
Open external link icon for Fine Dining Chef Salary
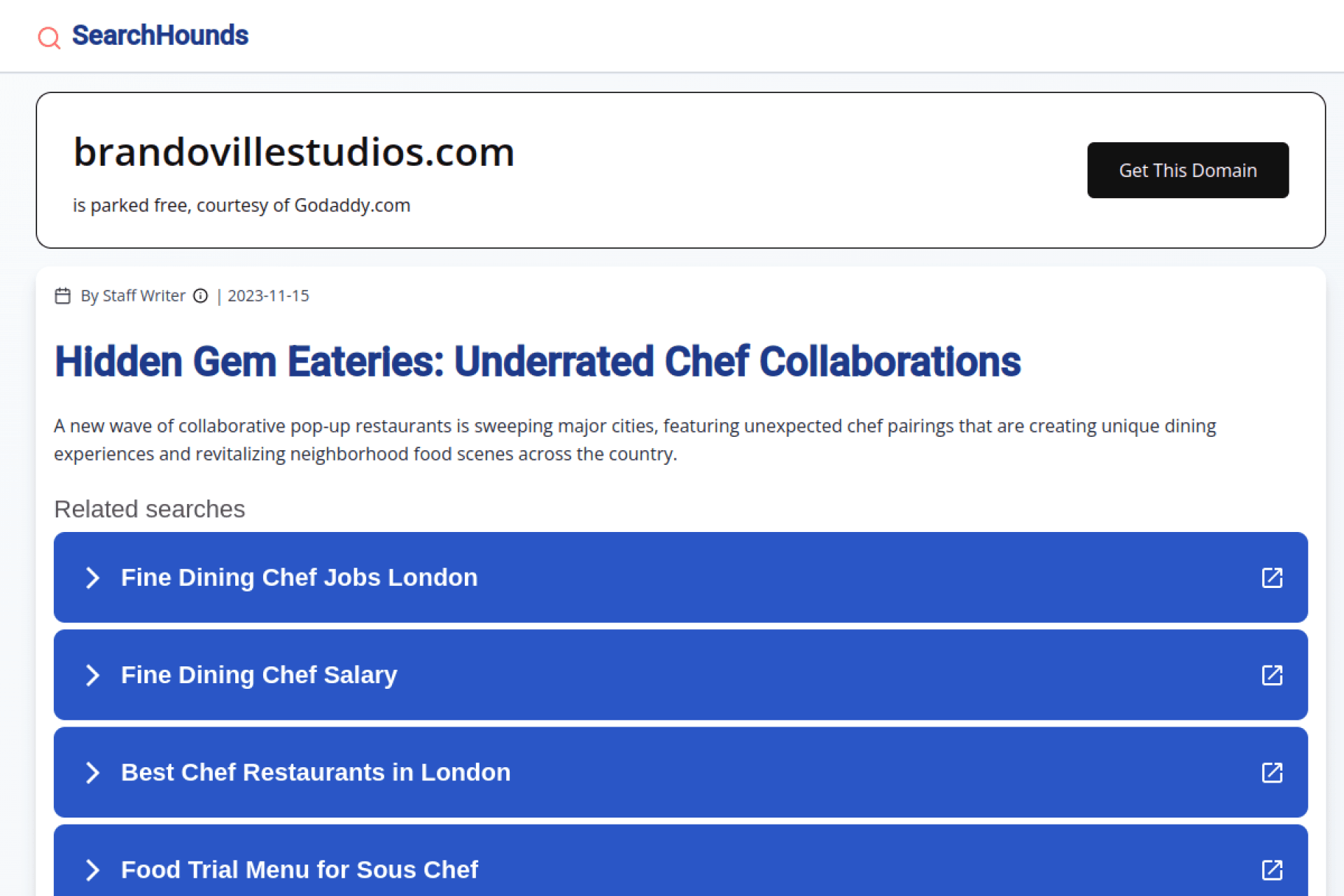point(1271,675)
